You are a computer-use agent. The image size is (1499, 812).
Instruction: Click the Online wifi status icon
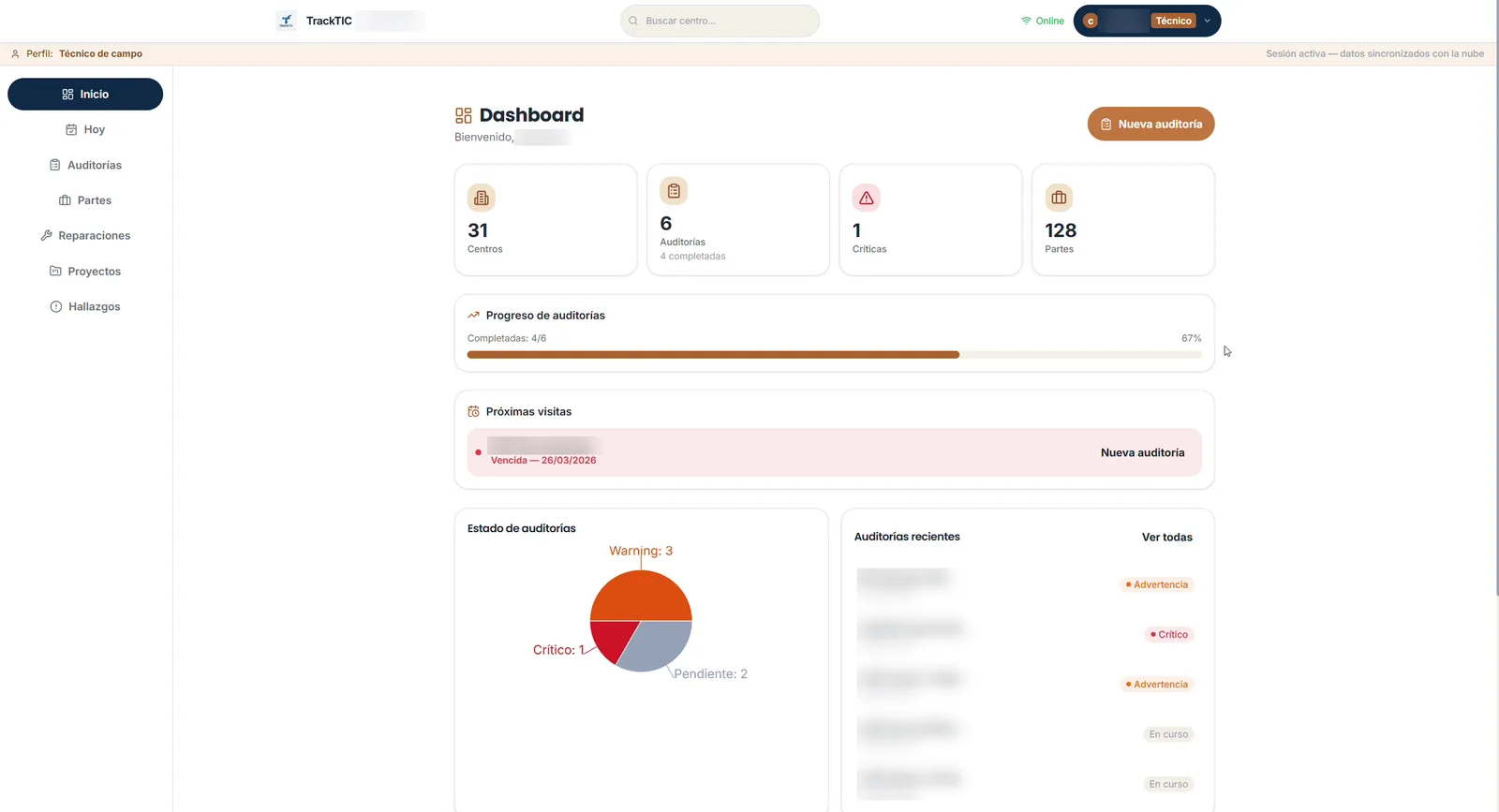pos(1026,21)
